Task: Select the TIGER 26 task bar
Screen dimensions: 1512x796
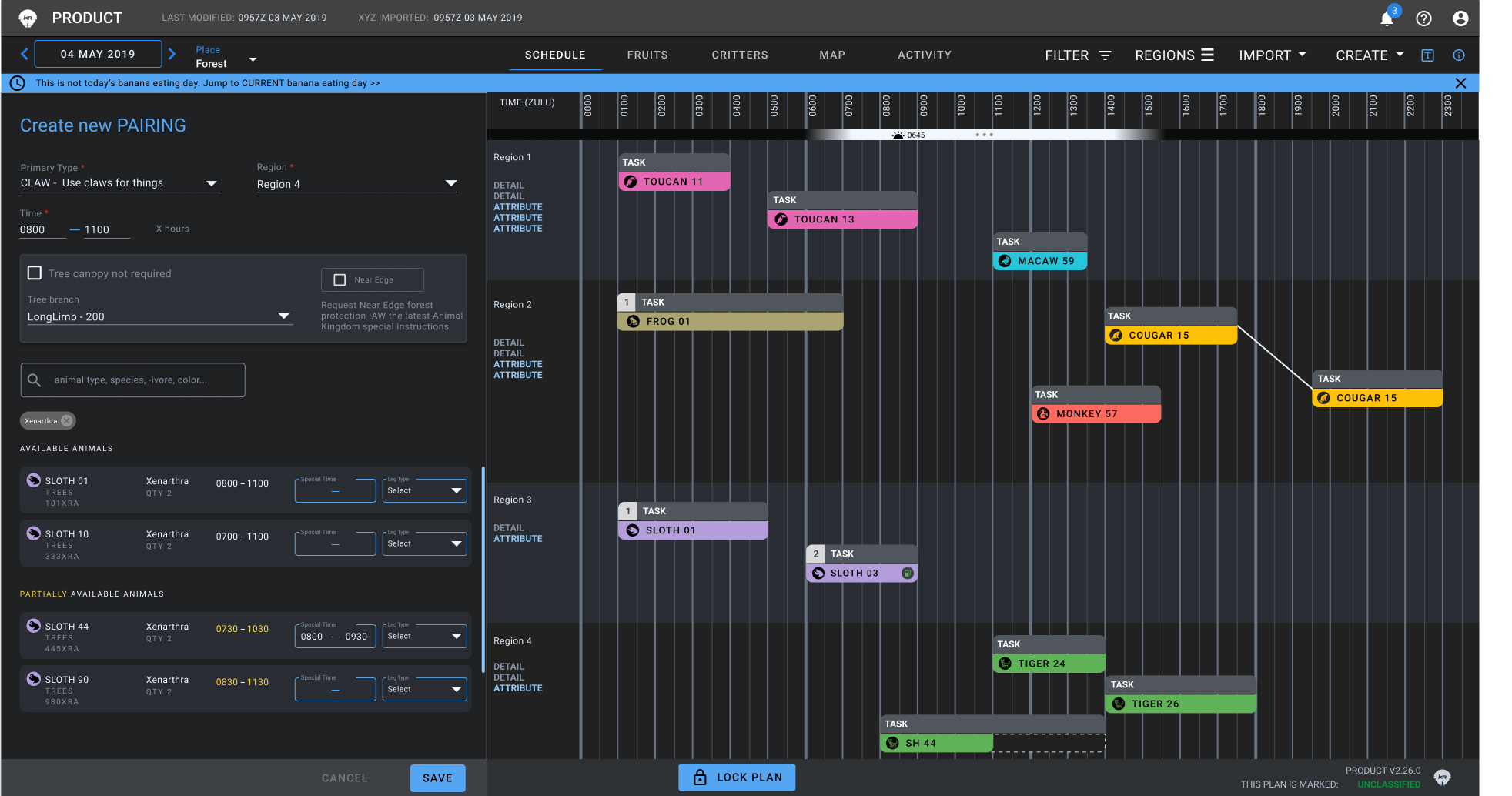Action: [1181, 694]
